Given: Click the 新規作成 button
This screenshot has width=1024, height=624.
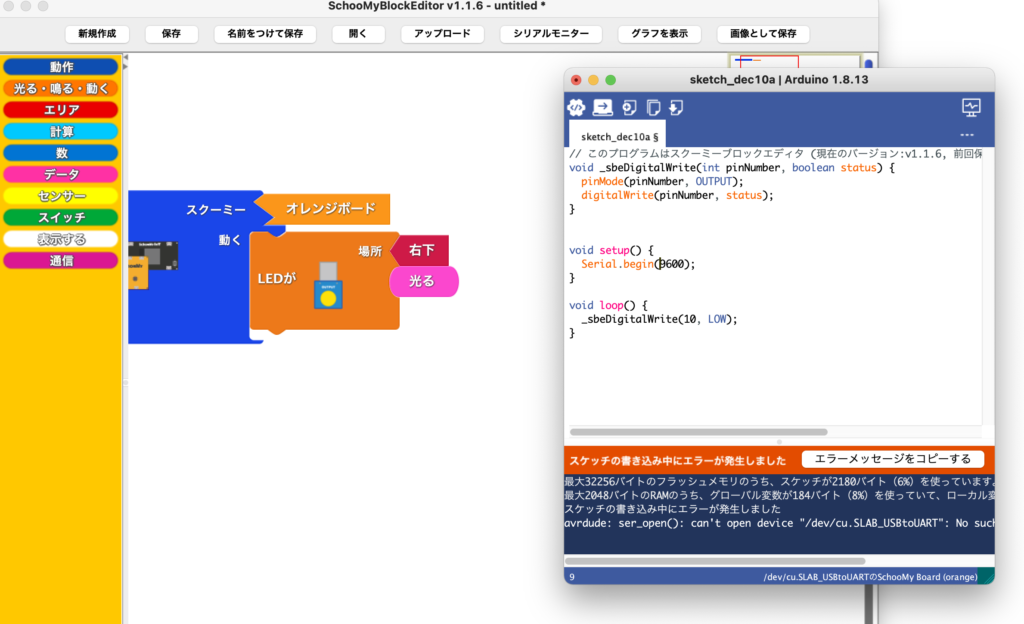Looking at the screenshot, I should (97, 33).
